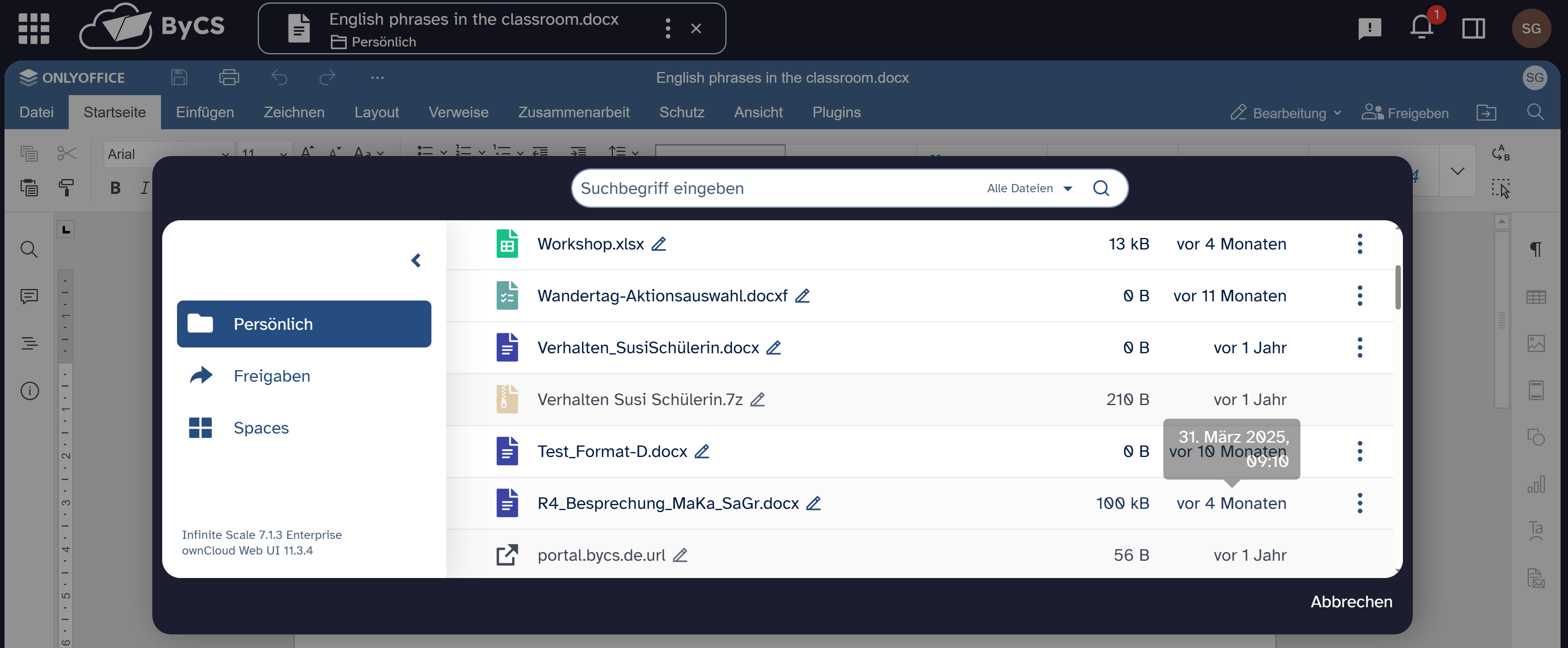Open the Alle Dateien filter dropdown
The height and width of the screenshot is (648, 1568).
(1029, 188)
